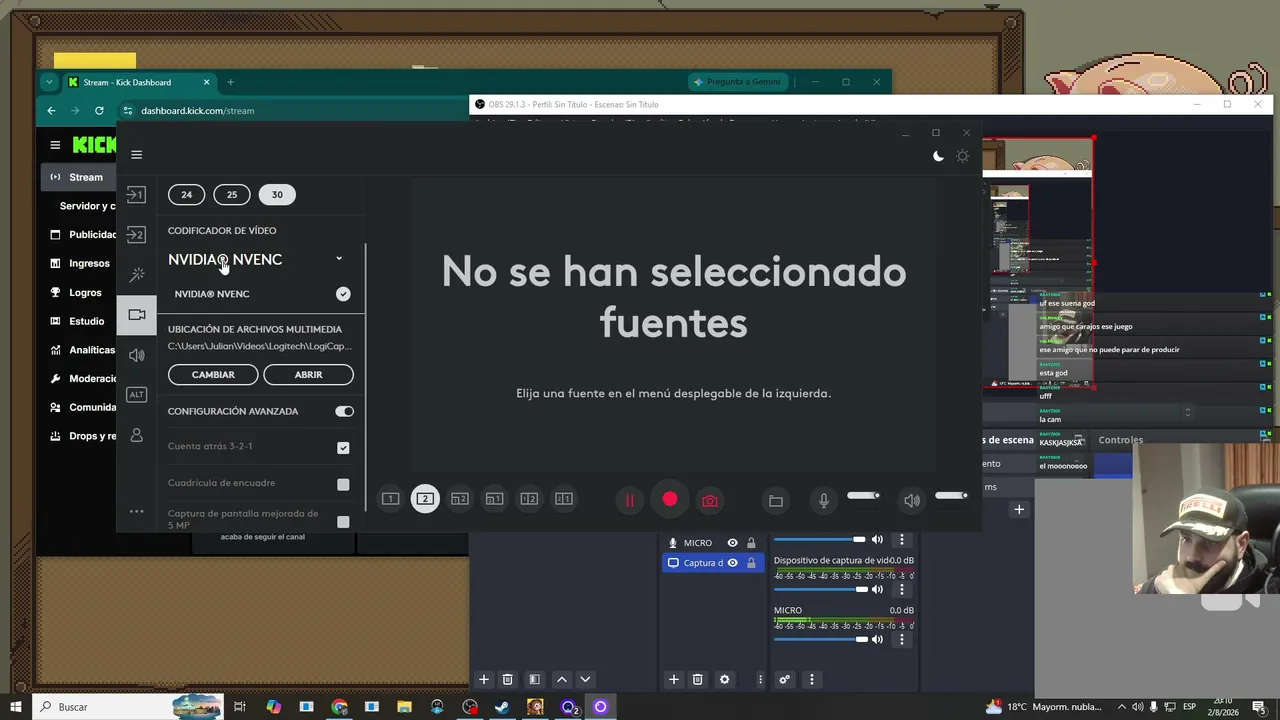Open Dispositivo de captura audio options menu

[901, 589]
